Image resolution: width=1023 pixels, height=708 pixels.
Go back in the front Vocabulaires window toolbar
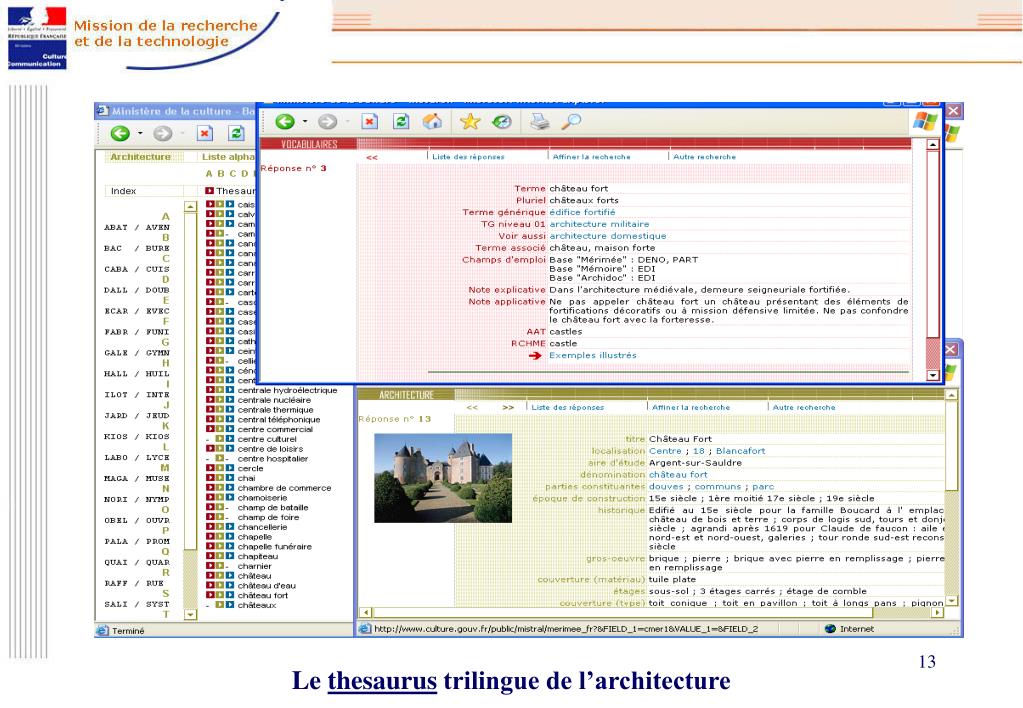coord(285,121)
